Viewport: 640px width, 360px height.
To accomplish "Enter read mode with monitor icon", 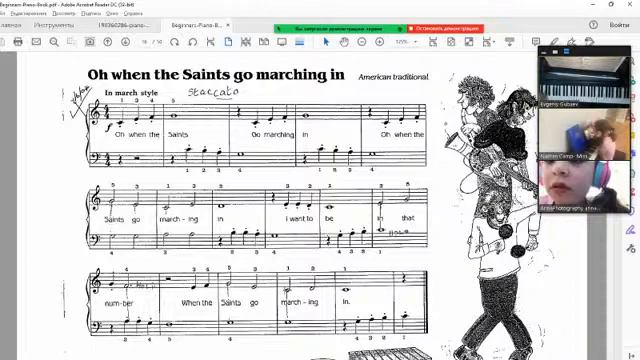I will click(282, 42).
